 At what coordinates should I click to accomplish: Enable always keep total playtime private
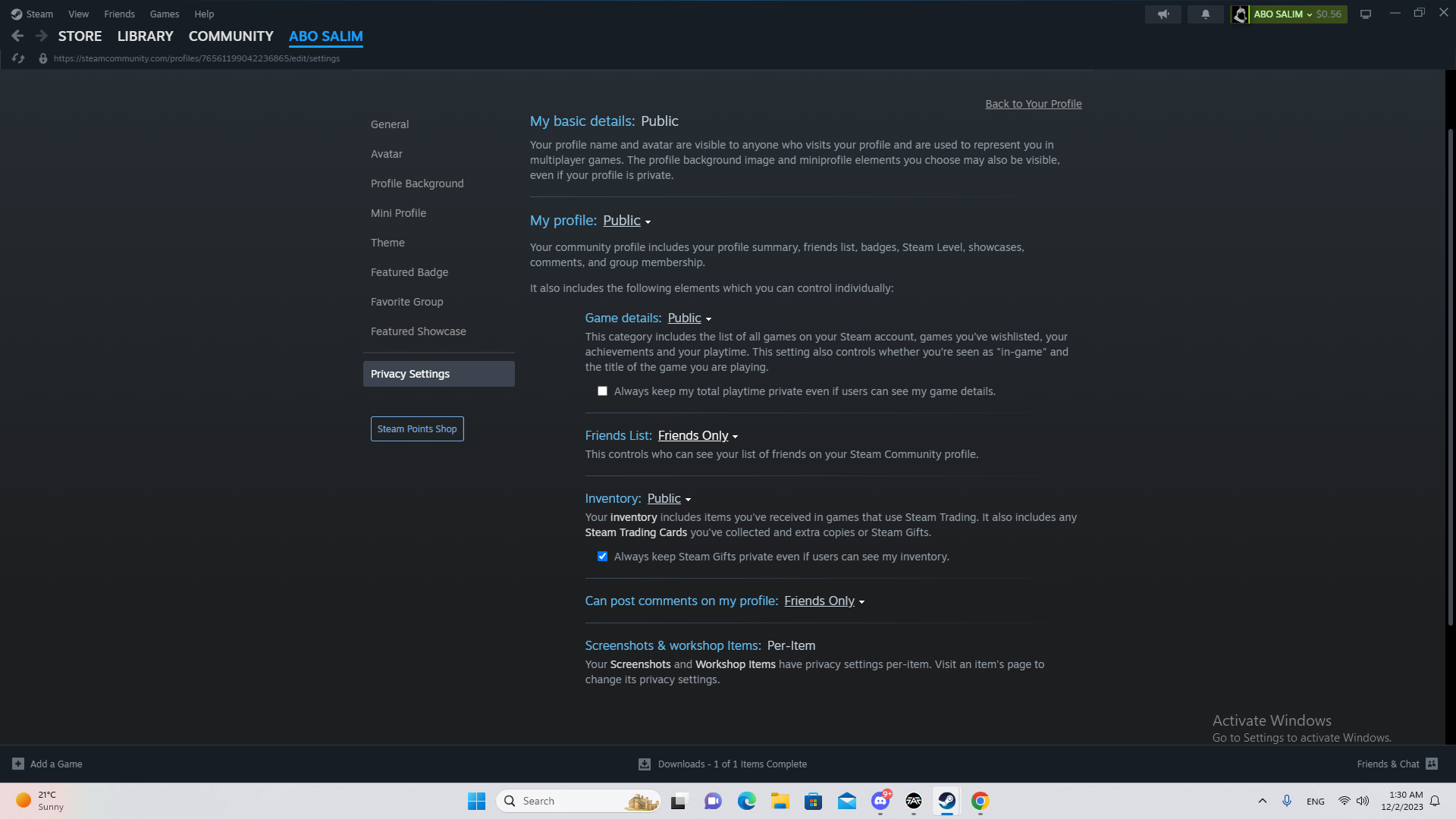tap(602, 391)
